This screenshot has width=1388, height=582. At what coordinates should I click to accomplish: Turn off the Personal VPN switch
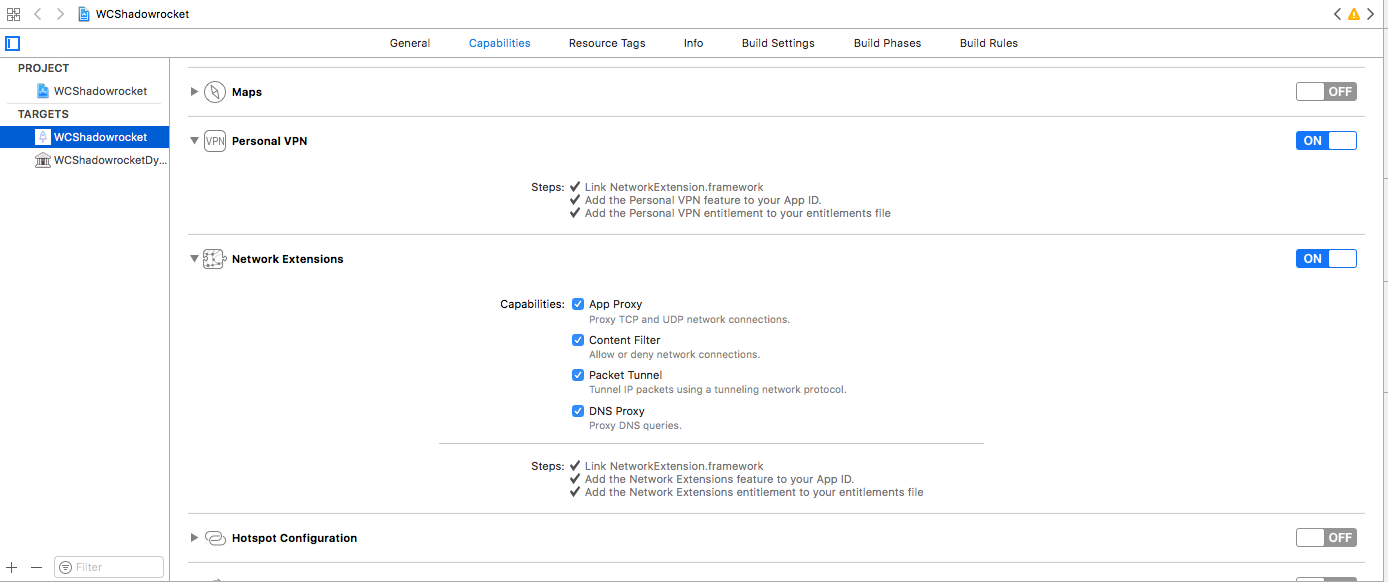(1326, 141)
